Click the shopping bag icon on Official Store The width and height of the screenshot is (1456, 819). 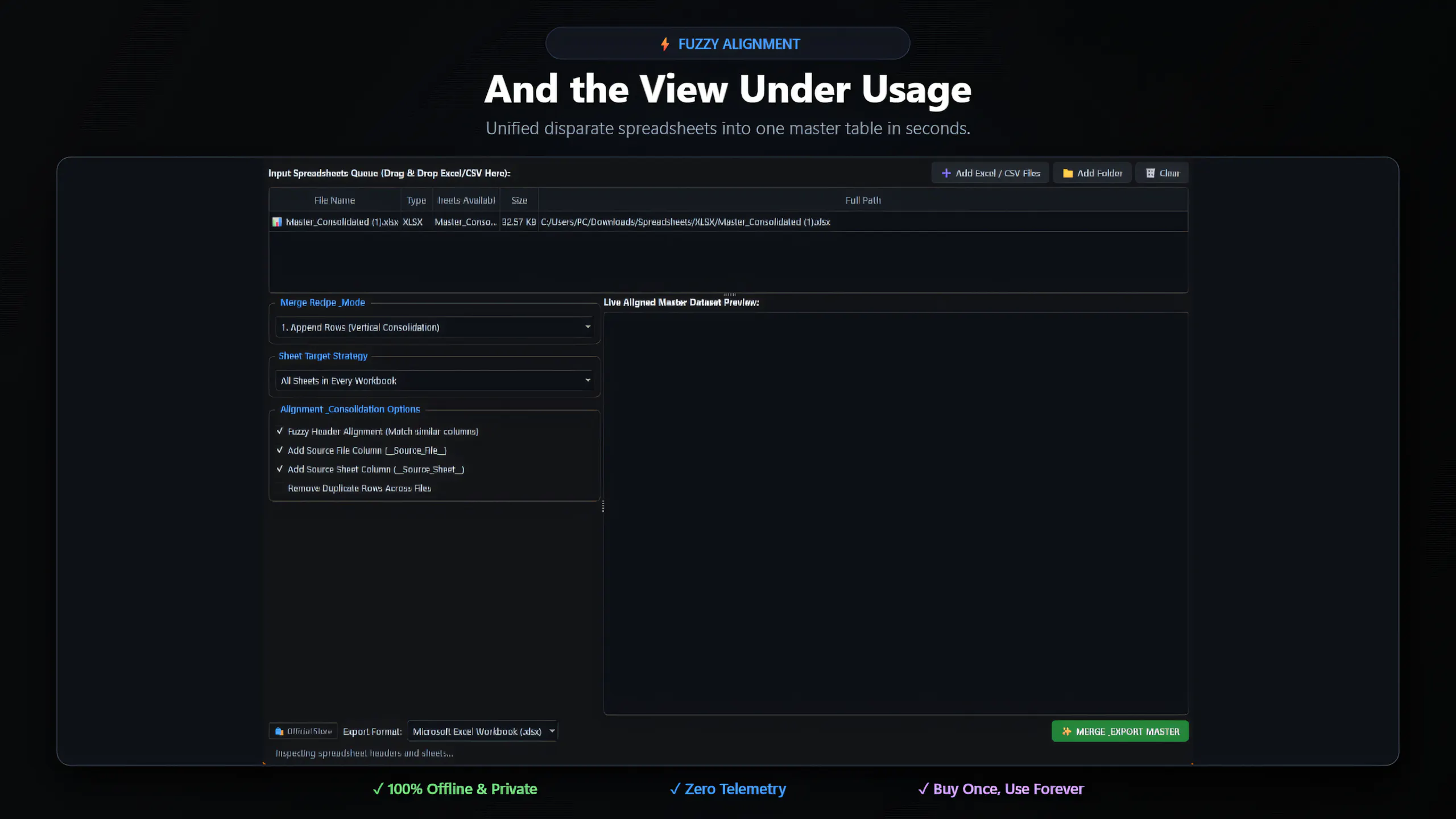(x=279, y=731)
